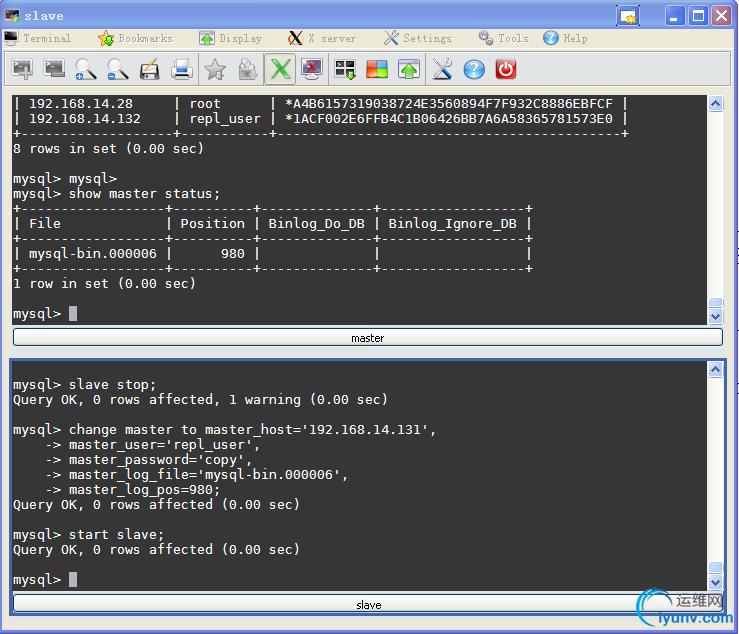Open a new terminal tab icon

[x=22, y=69]
